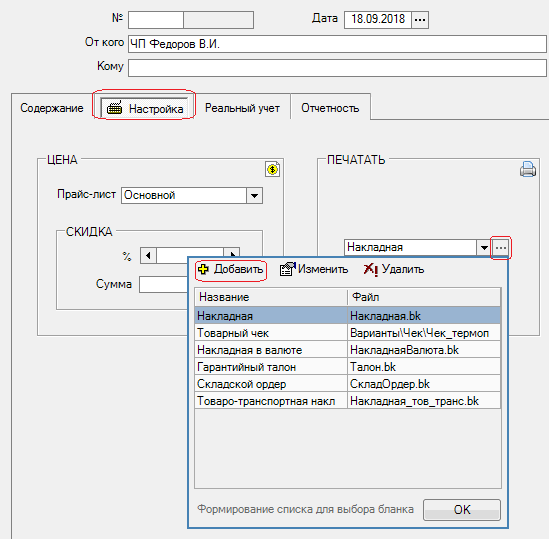Select the Складской ордер row
The height and width of the screenshot is (539, 549).
coord(348,384)
